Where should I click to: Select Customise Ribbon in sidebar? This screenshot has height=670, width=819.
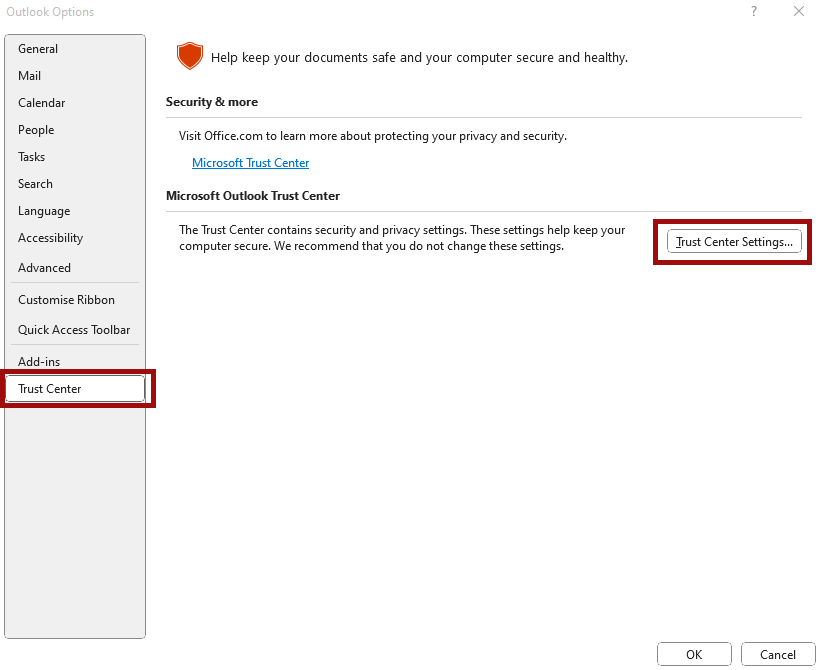[75, 300]
